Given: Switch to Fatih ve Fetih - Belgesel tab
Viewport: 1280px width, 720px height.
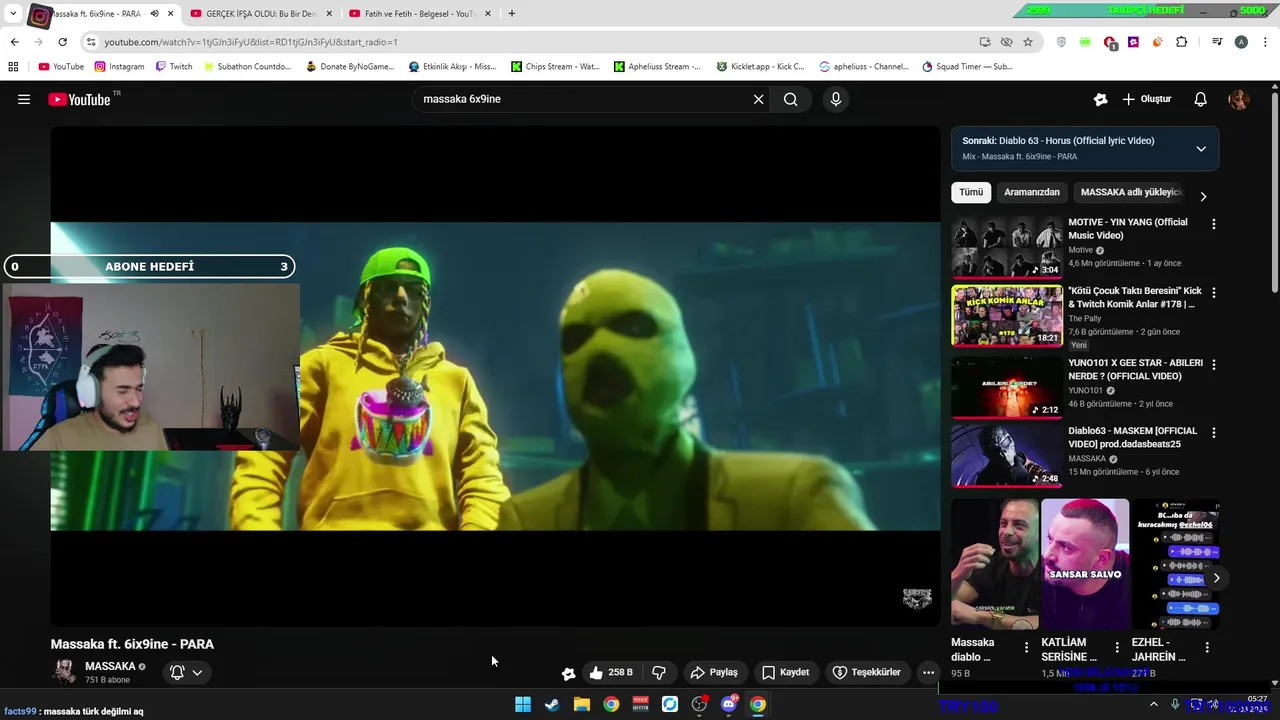Looking at the screenshot, I should (418, 14).
